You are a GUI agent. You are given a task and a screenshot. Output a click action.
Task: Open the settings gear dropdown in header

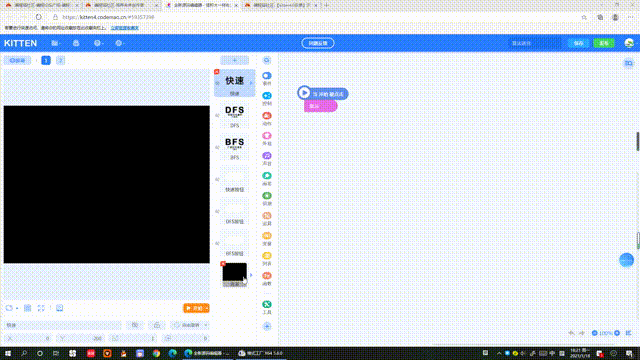point(119,43)
